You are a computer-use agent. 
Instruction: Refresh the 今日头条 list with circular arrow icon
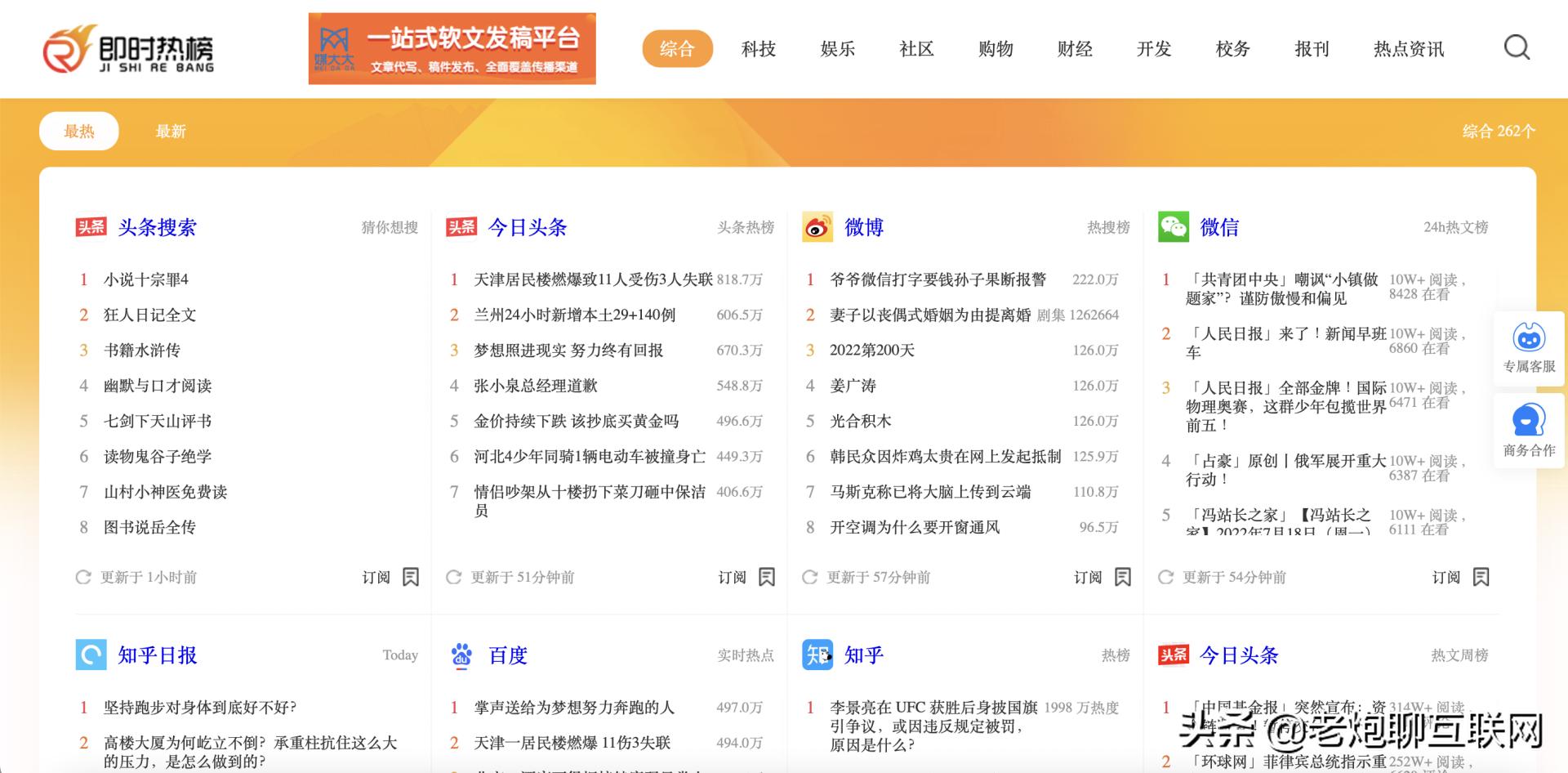click(x=453, y=577)
